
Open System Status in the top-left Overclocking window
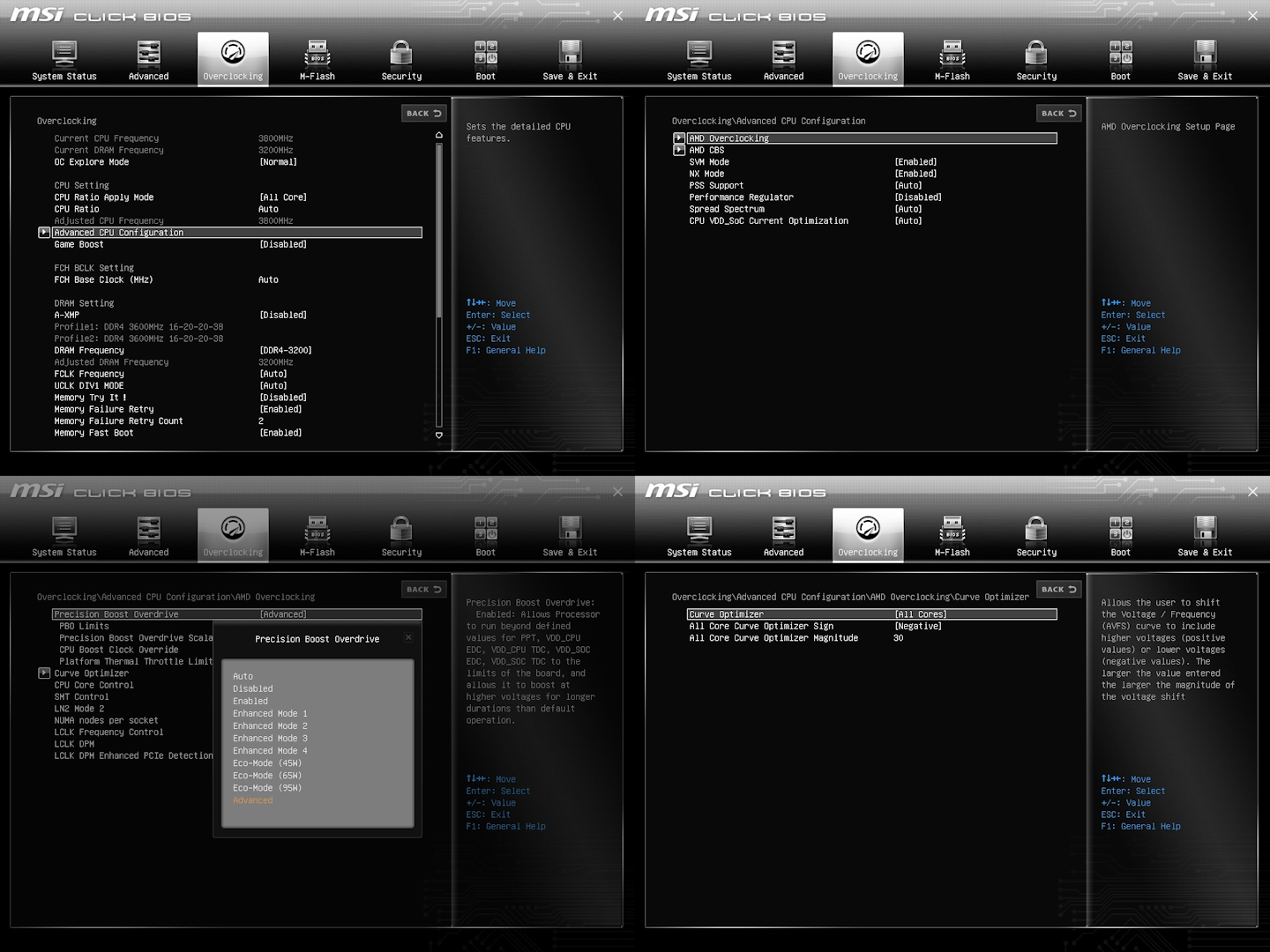[64, 60]
